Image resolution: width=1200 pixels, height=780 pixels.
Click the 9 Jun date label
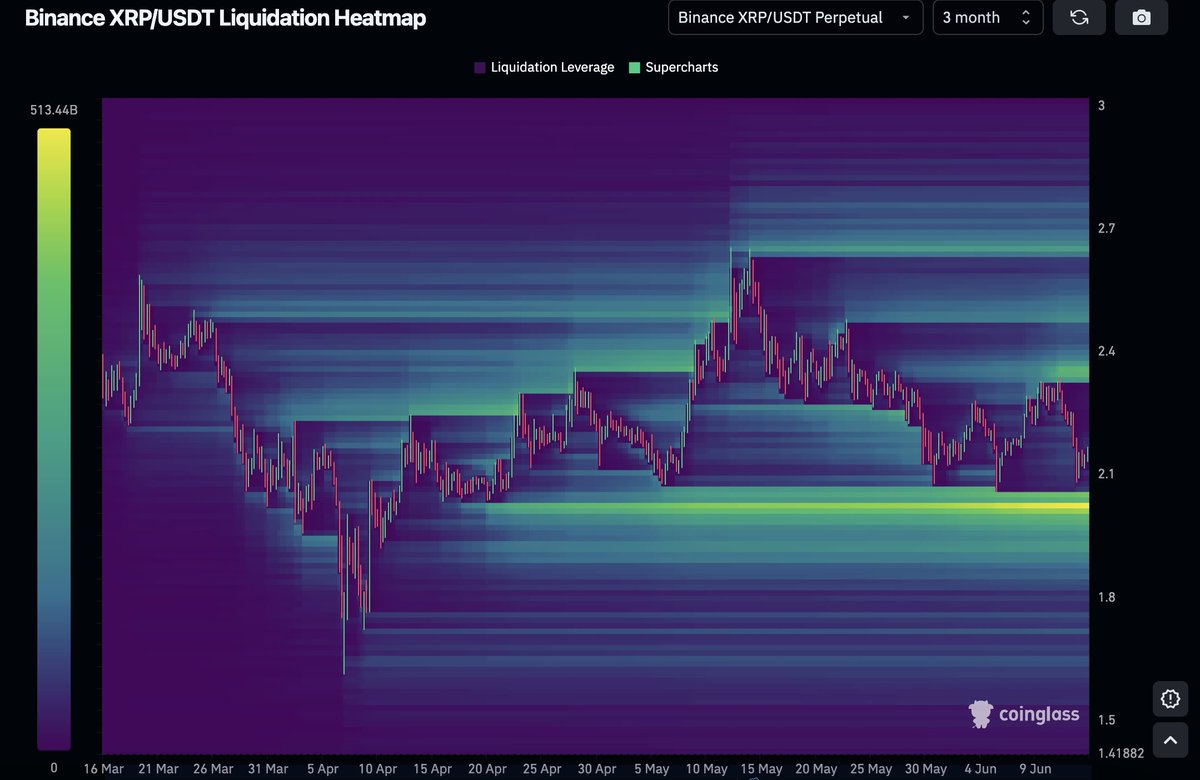pos(1036,769)
